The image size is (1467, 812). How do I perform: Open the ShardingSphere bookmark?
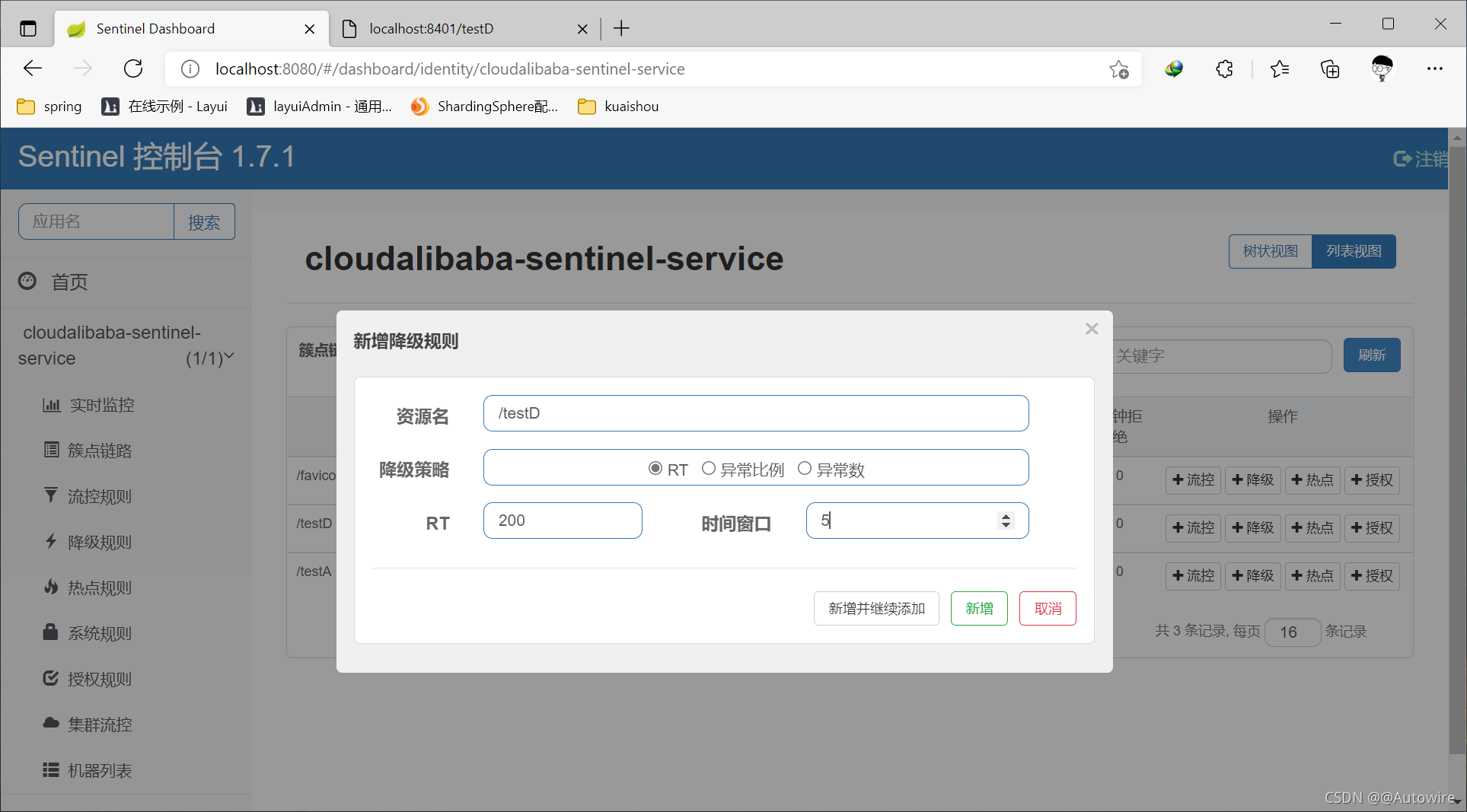click(485, 107)
